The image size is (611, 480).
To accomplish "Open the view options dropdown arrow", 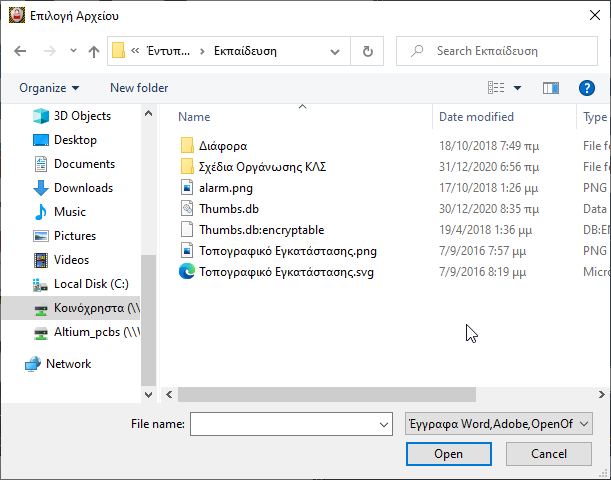I will pyautogui.click(x=517, y=88).
